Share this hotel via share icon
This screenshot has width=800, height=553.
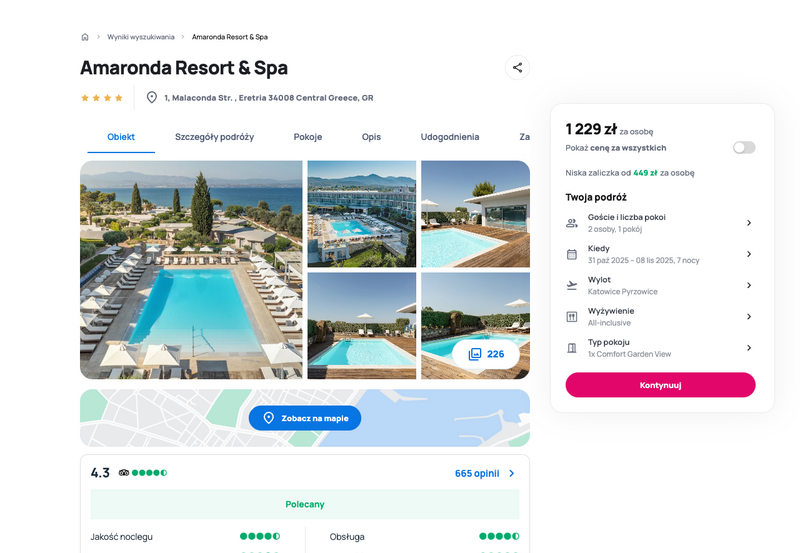[517, 67]
